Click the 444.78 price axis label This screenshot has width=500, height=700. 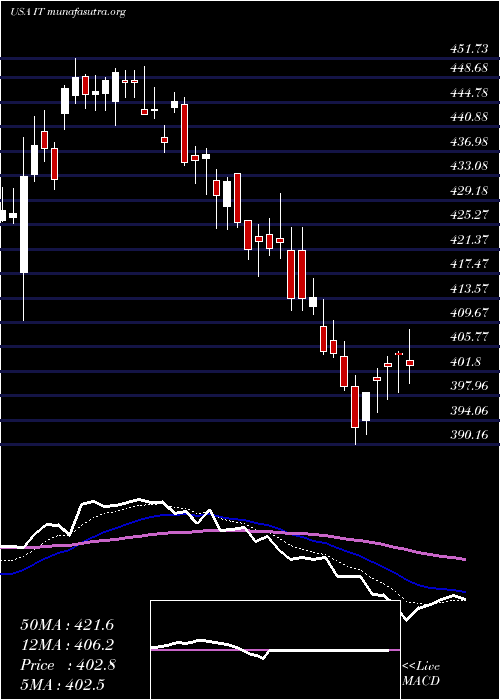(469, 93)
